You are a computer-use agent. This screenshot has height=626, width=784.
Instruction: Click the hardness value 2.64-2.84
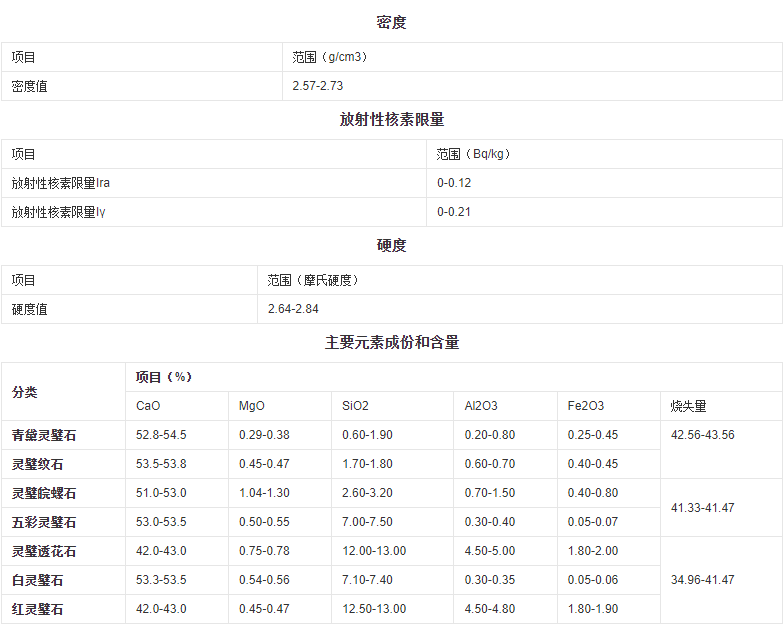point(293,309)
